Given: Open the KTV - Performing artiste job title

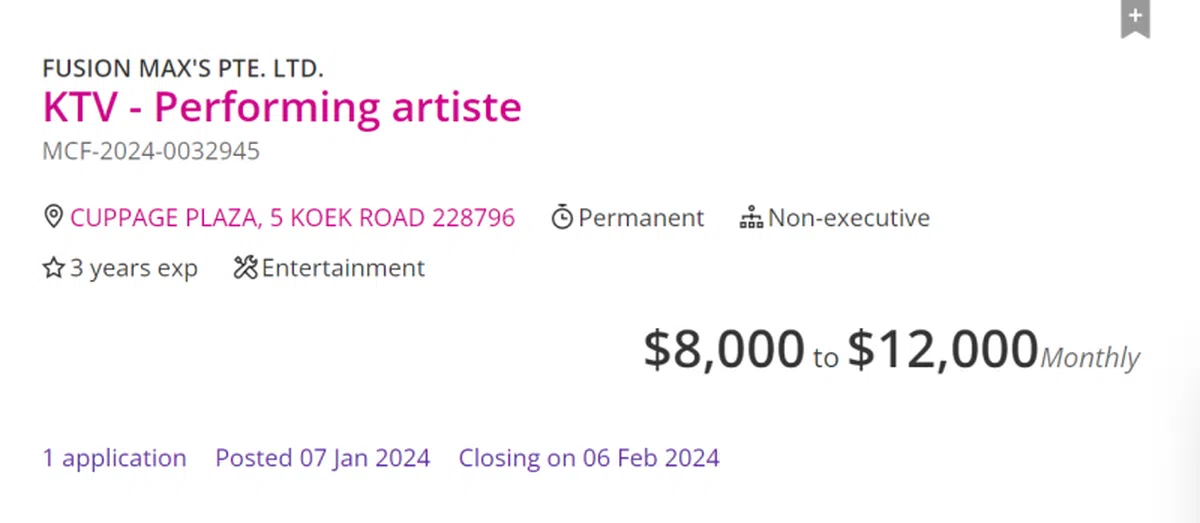Looking at the screenshot, I should pyautogui.click(x=282, y=107).
